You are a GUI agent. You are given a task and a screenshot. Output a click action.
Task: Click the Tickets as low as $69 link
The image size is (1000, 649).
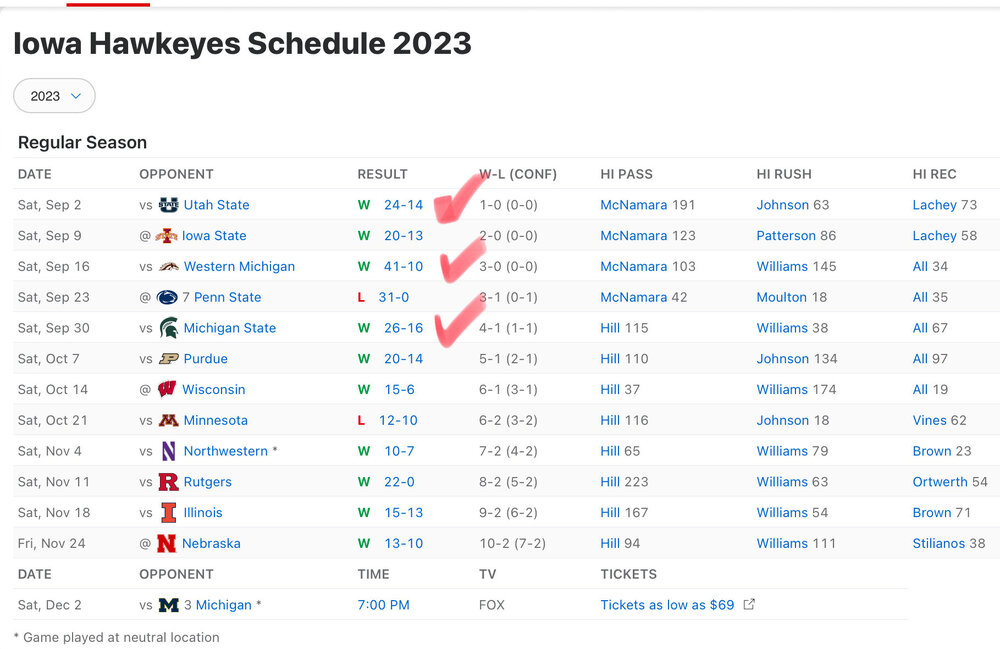click(667, 605)
